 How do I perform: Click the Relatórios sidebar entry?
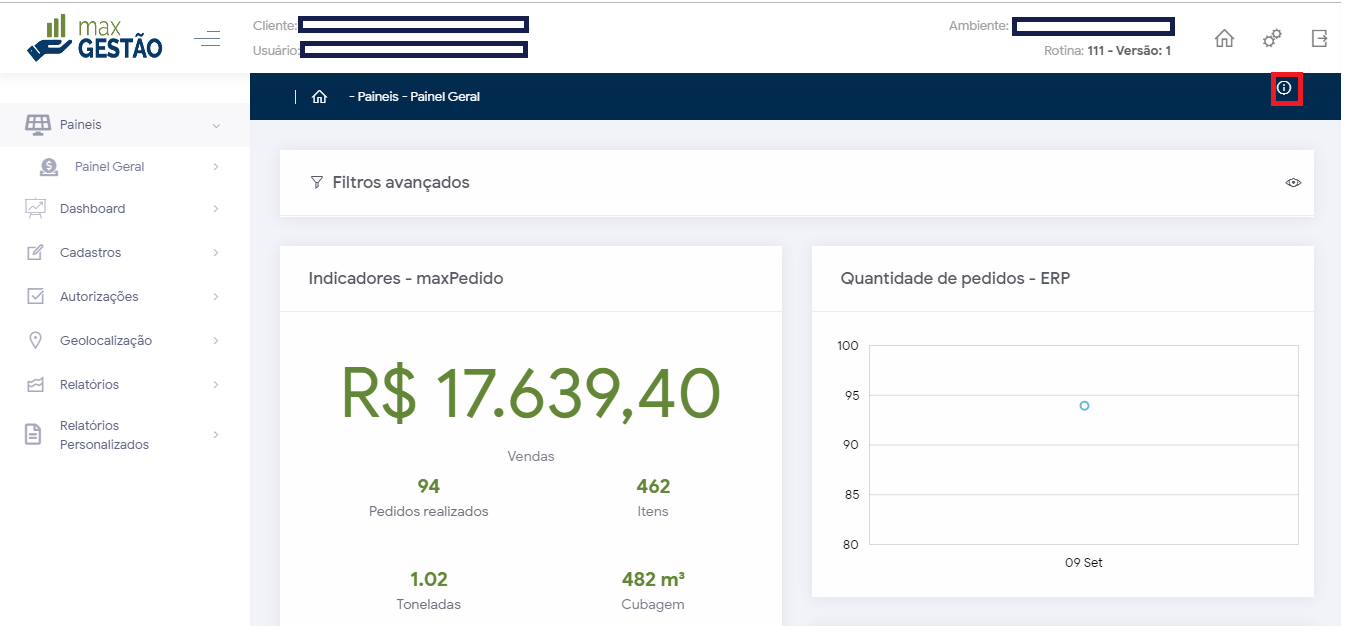click(x=89, y=385)
